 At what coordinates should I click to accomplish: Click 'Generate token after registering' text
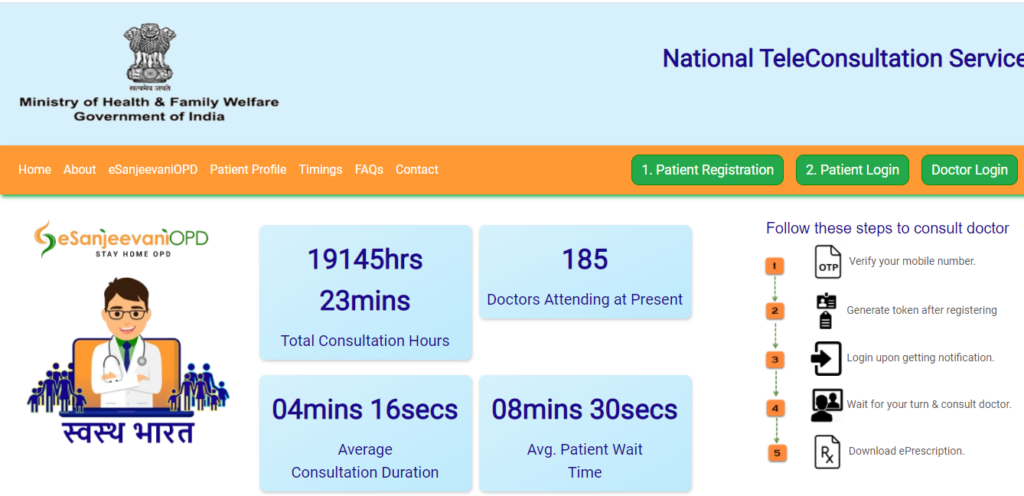click(922, 311)
